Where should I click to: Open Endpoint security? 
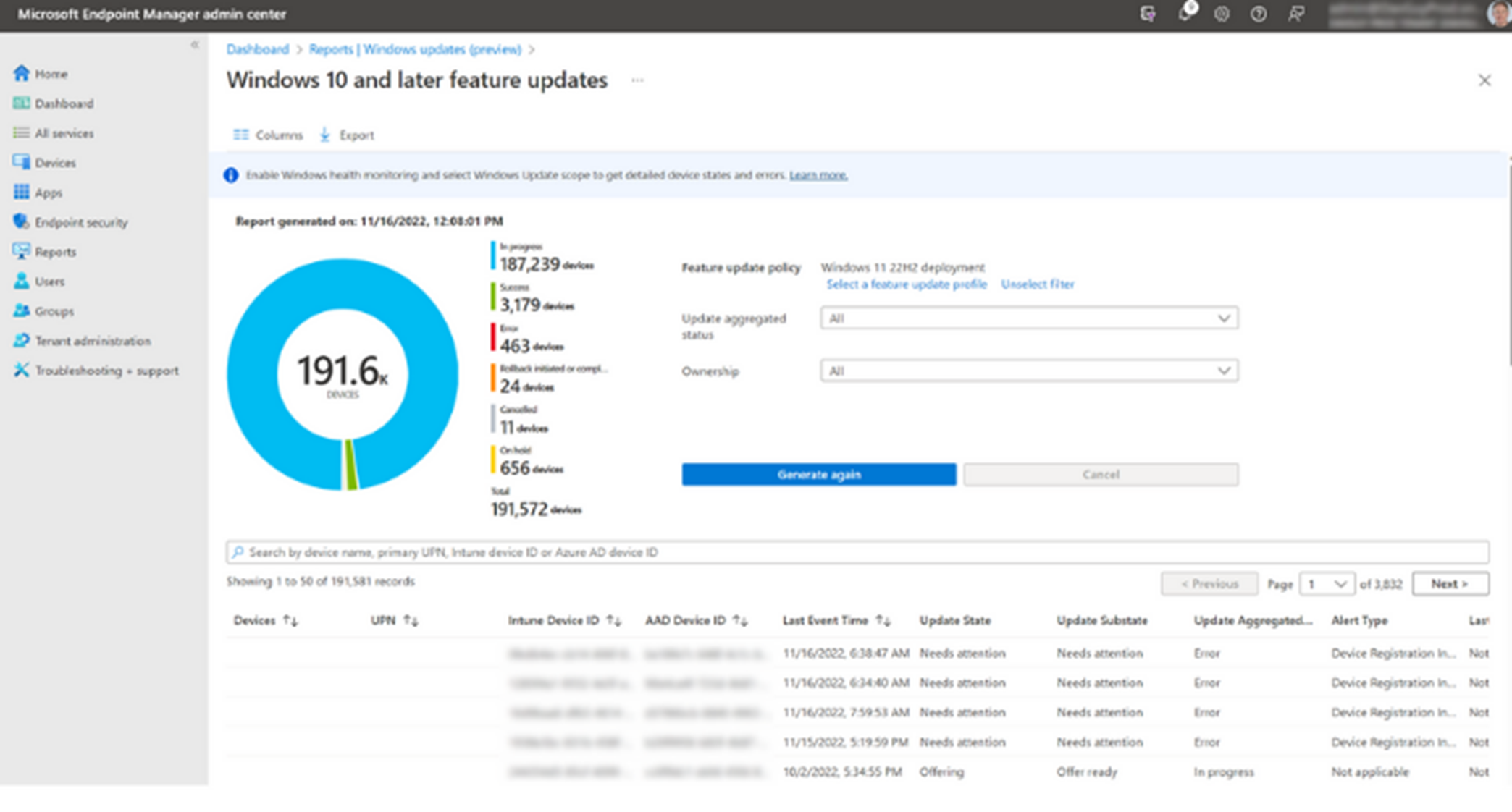[81, 221]
